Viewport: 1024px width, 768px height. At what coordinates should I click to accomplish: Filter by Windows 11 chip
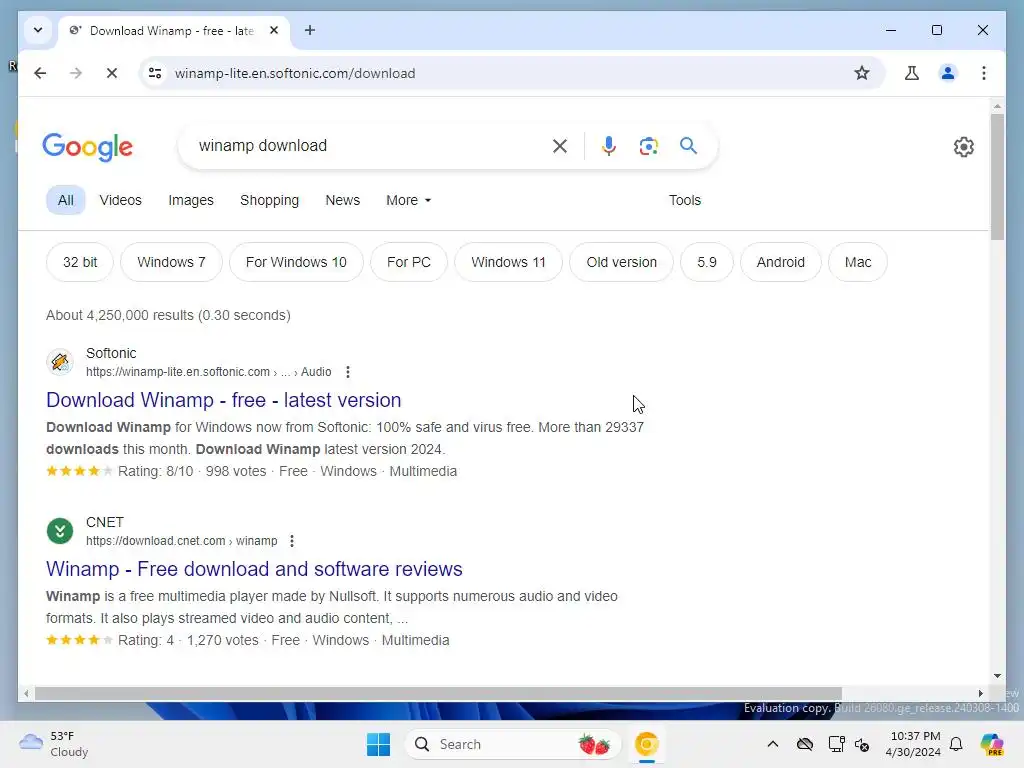tap(508, 262)
